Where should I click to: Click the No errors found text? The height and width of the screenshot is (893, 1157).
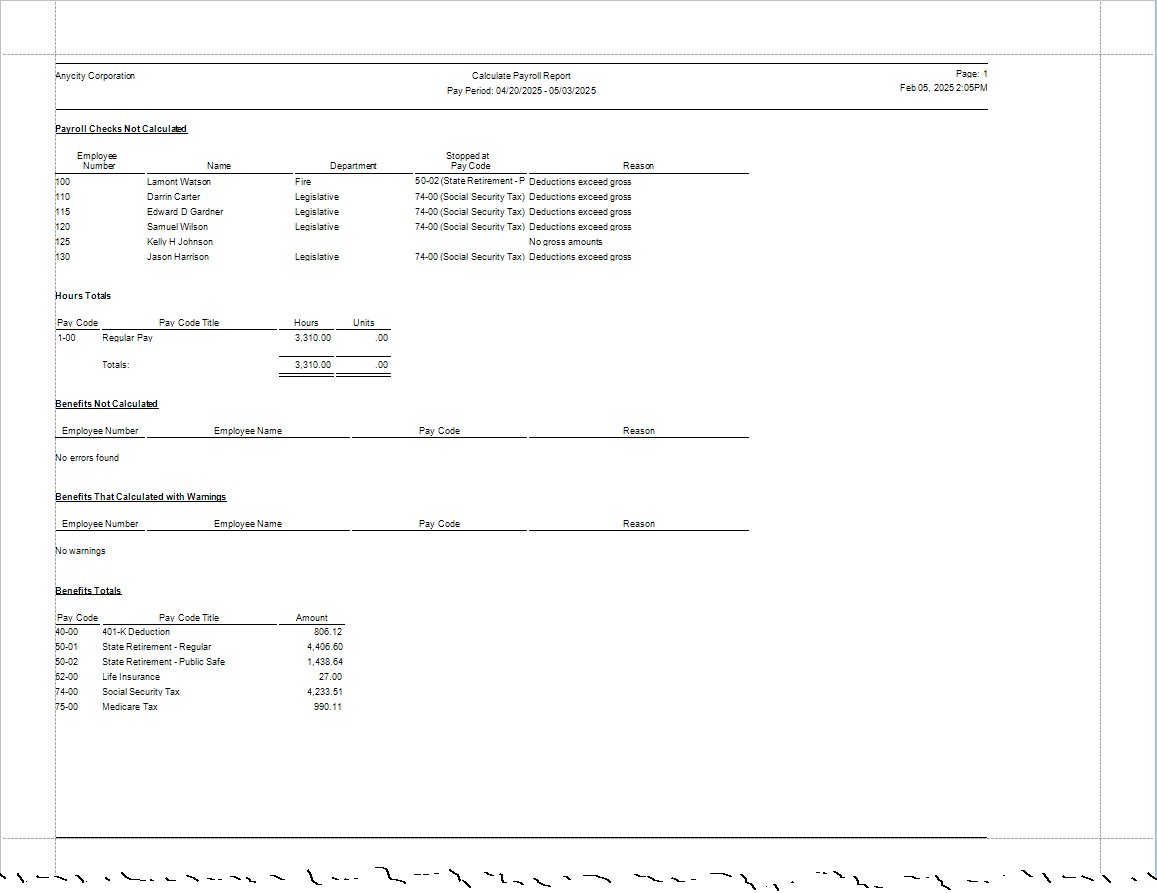coord(87,458)
